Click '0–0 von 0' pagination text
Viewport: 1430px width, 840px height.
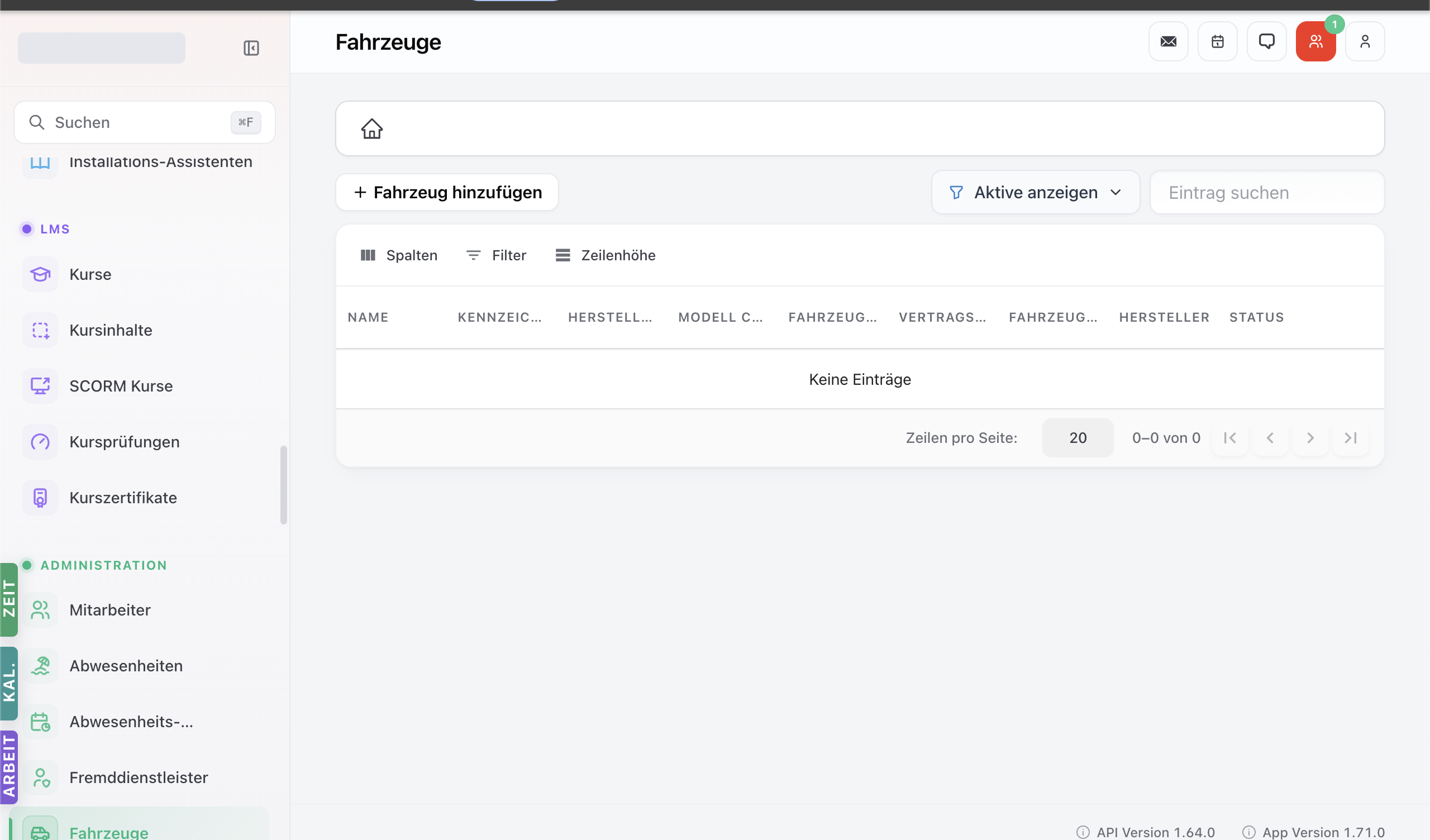coord(1166,438)
